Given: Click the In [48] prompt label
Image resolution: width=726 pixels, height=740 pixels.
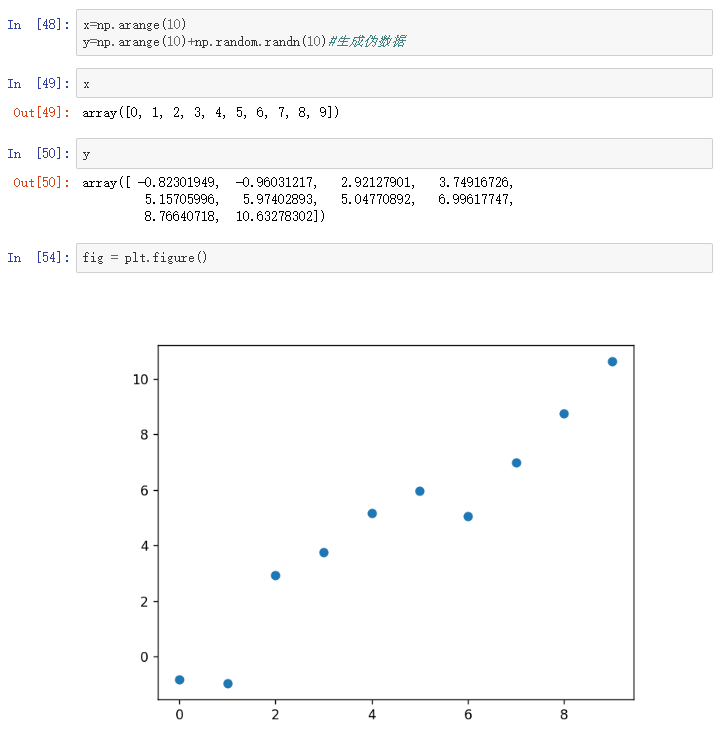Looking at the screenshot, I should click(38, 25).
